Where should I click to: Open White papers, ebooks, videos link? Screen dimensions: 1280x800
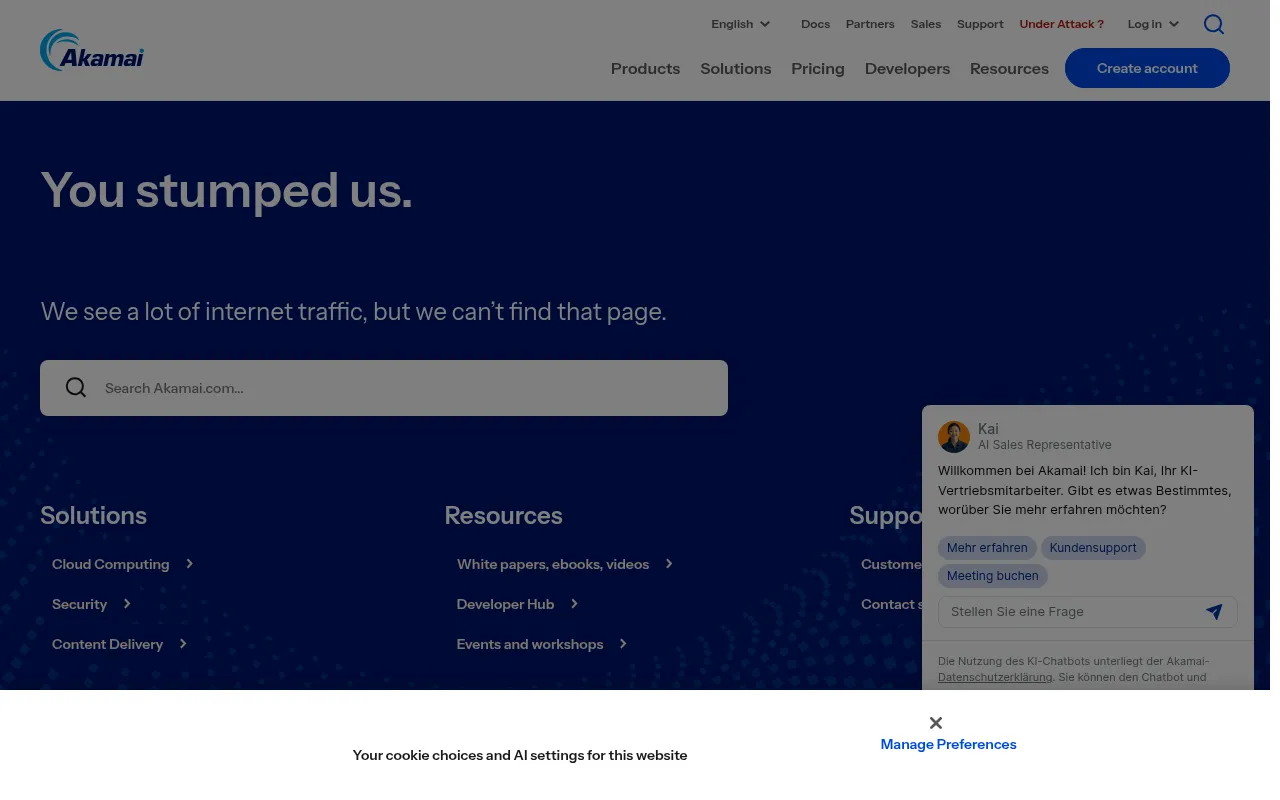coord(553,564)
